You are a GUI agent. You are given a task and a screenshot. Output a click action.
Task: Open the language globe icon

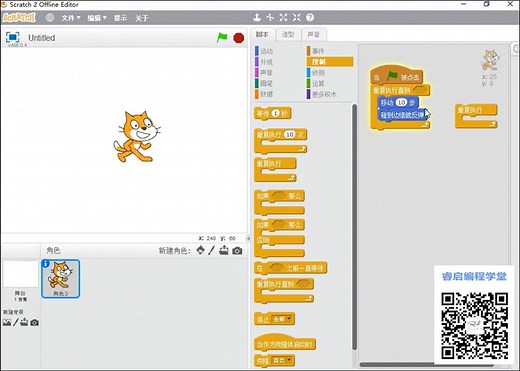pos(50,18)
